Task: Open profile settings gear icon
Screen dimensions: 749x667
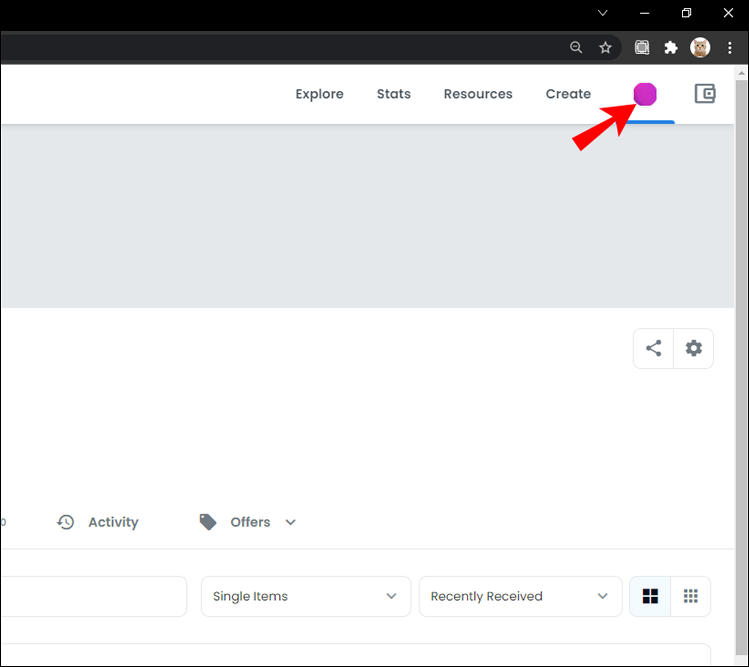Action: 694,348
